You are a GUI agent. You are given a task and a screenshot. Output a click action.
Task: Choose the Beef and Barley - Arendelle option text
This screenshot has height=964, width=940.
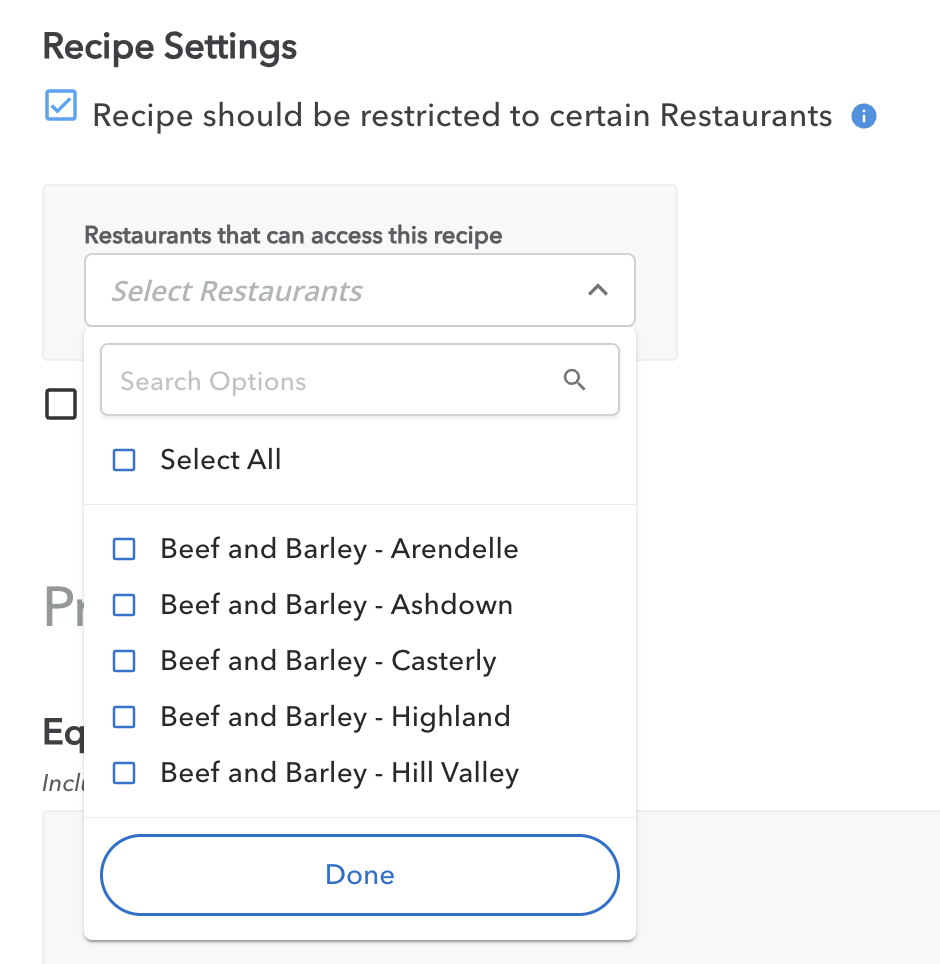[x=339, y=549]
